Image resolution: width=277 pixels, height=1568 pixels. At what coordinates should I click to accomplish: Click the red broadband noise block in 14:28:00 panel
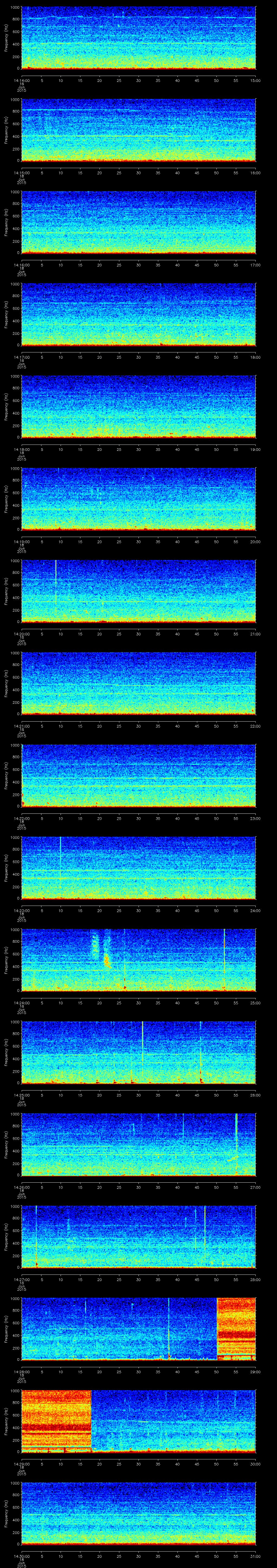click(236, 1329)
